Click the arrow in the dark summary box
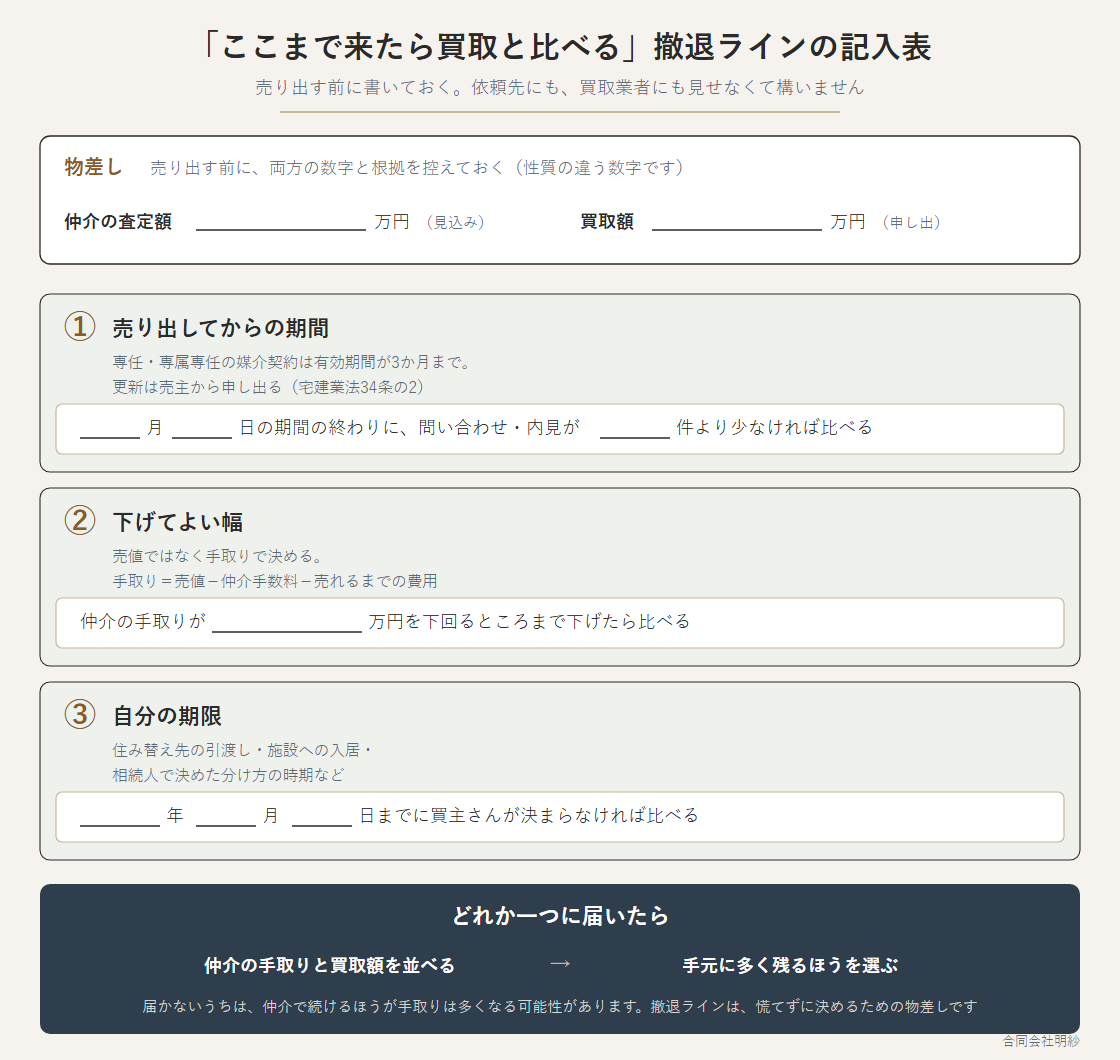This screenshot has width=1120, height=1060. (x=560, y=964)
